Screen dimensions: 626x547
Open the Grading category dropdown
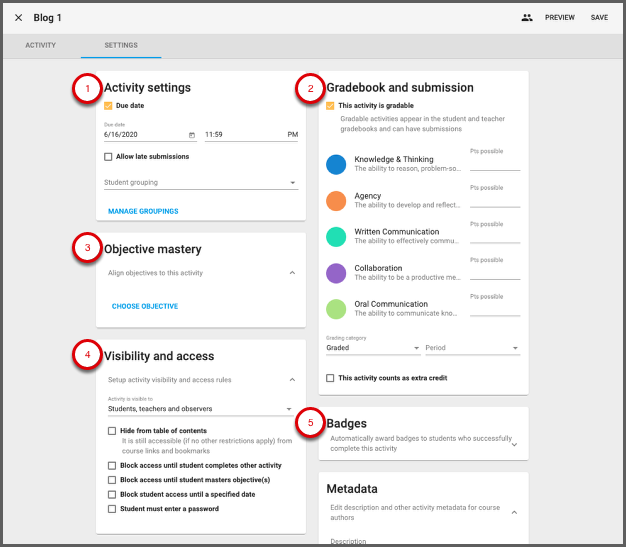(373, 349)
